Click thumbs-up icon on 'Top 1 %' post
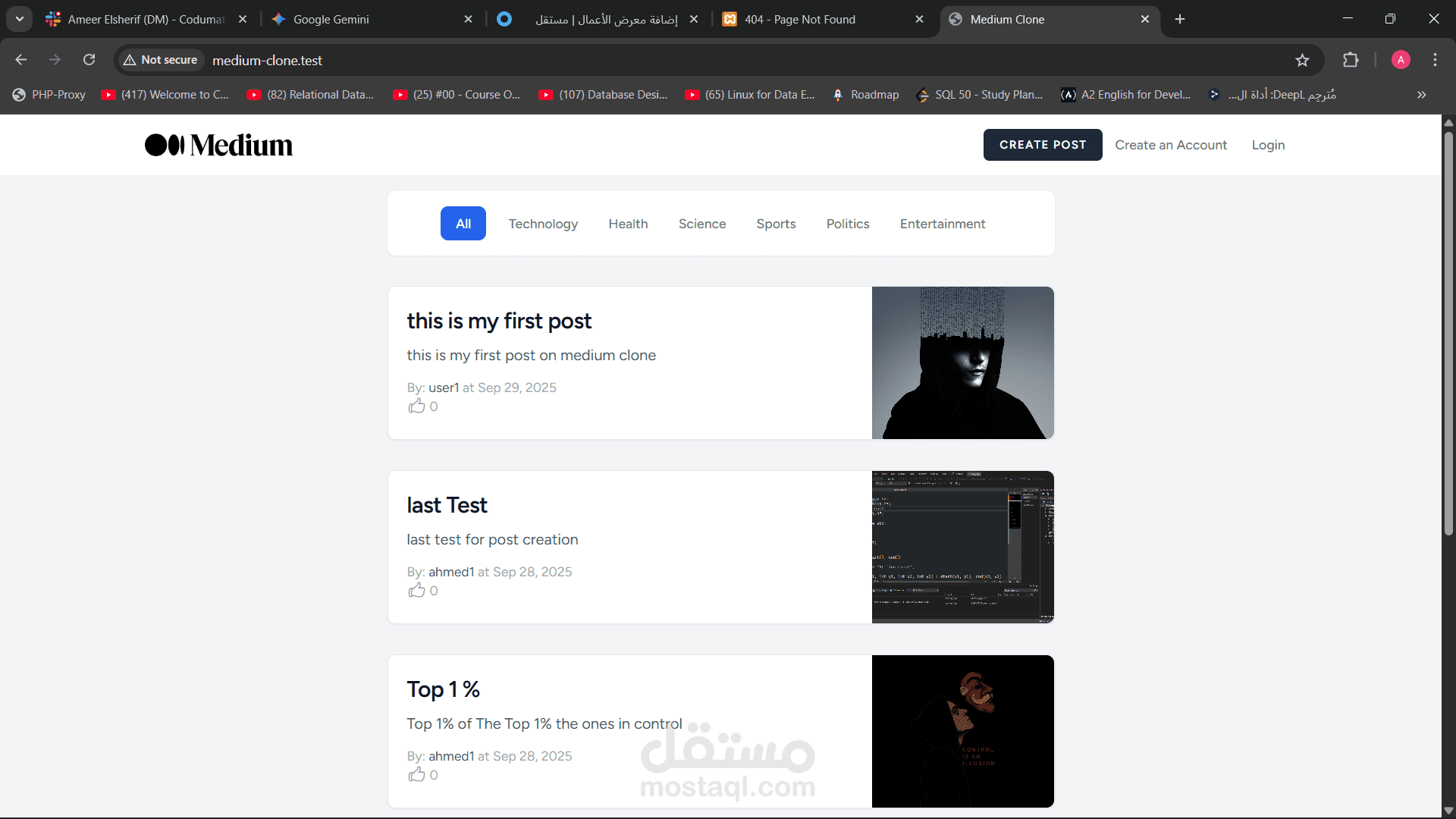The image size is (1456, 819). [x=416, y=775]
